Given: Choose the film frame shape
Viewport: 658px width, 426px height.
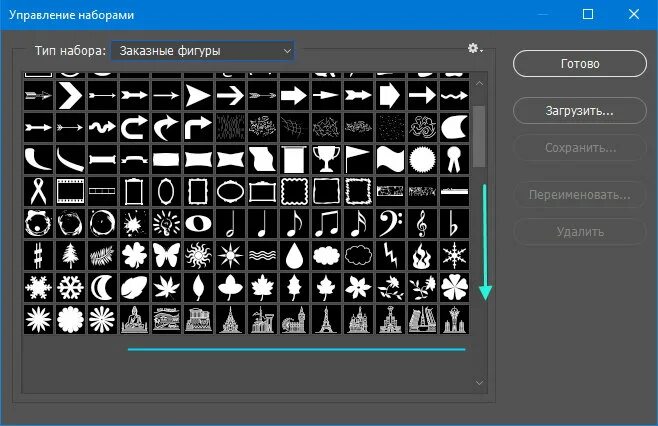Looking at the screenshot, I should pos(70,191).
